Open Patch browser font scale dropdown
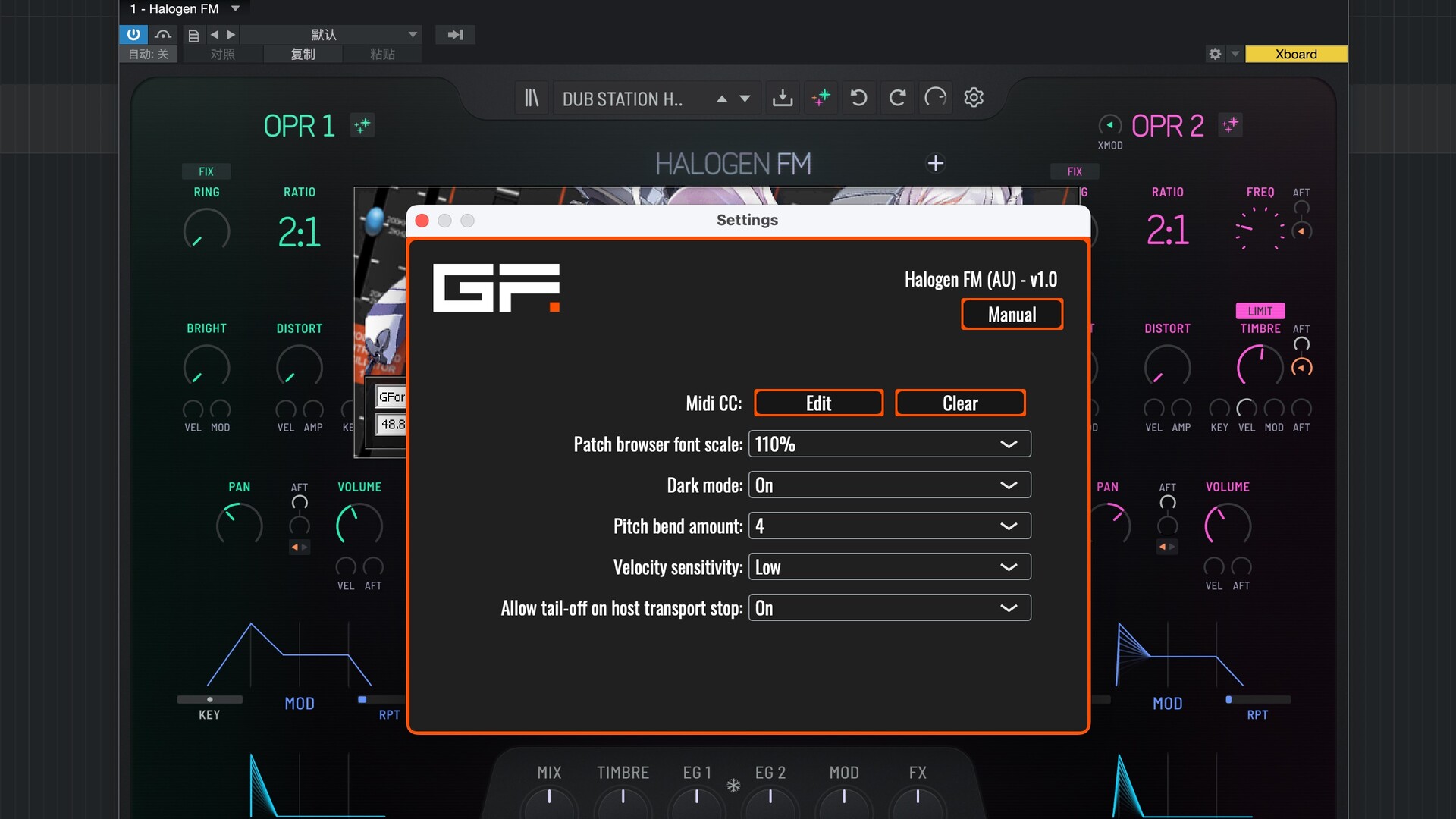The image size is (1456, 819). (890, 444)
